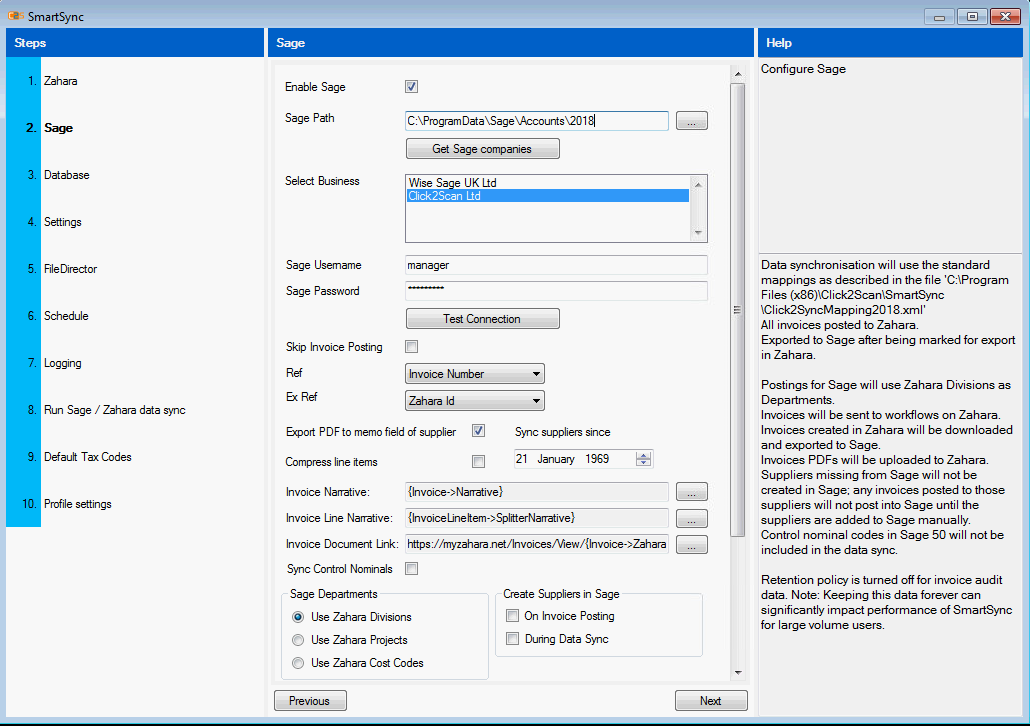
Task: Click the Invoice Document Link field
Action: 537,544
